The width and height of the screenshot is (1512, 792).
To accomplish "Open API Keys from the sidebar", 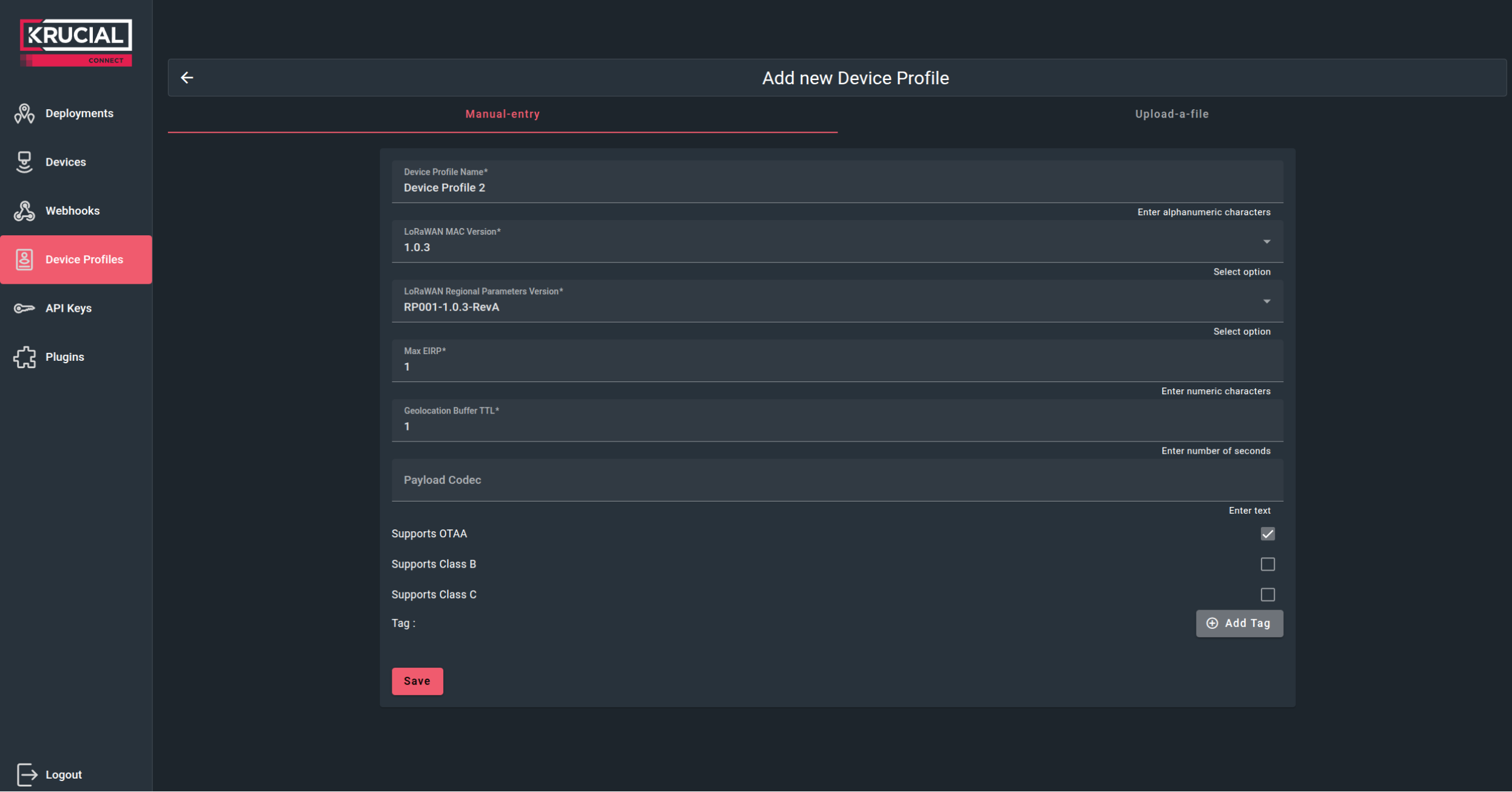I will pyautogui.click(x=68, y=308).
